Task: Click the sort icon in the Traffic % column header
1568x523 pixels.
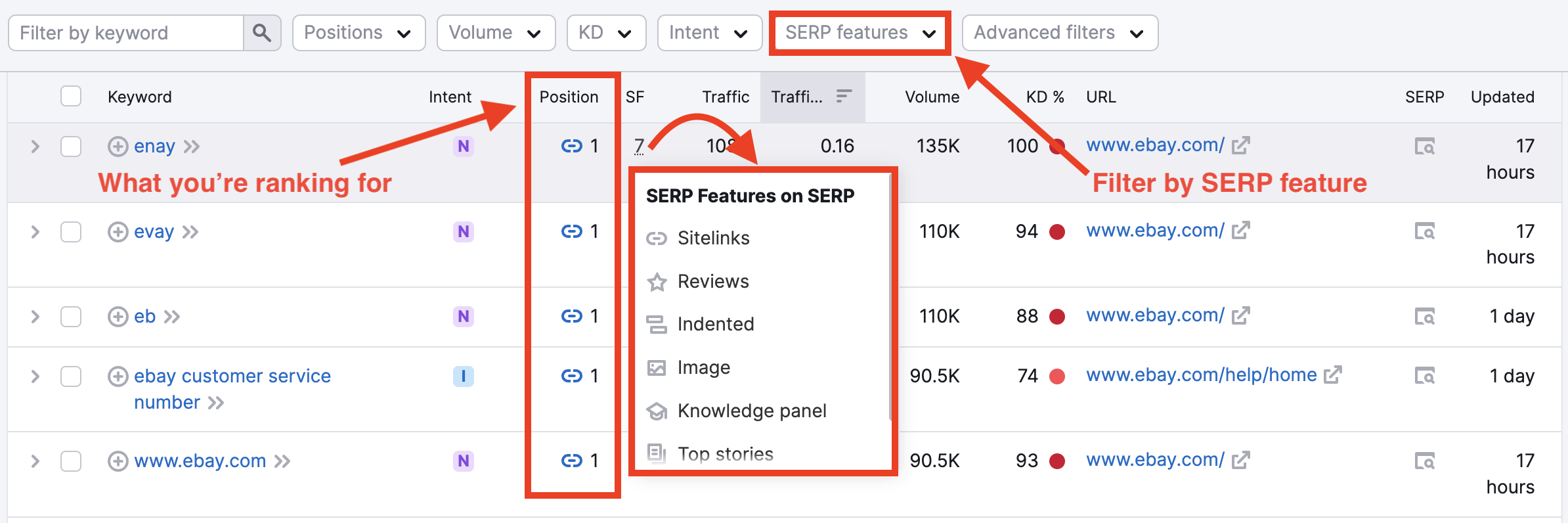Action: point(844,97)
